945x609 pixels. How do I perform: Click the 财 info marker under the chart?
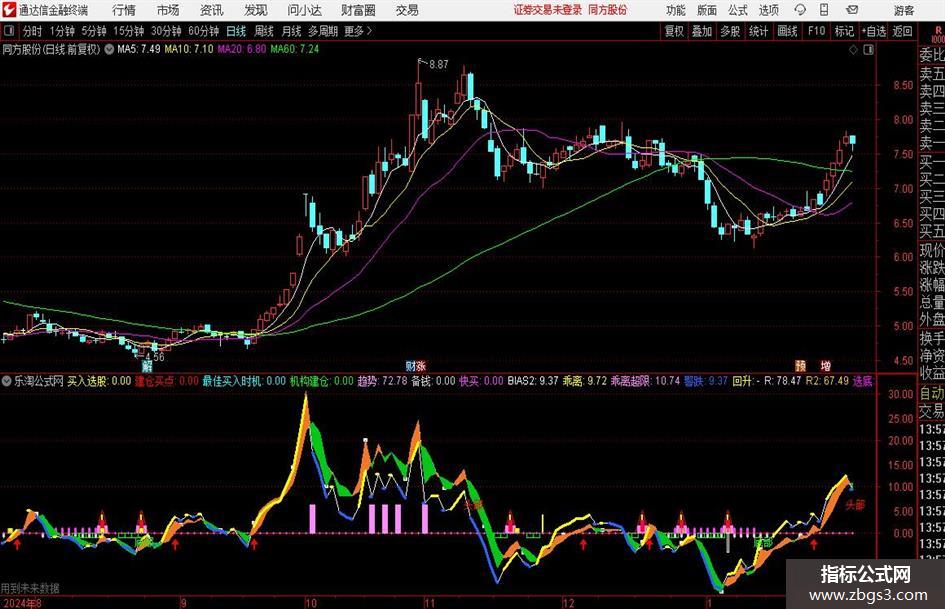click(x=410, y=365)
